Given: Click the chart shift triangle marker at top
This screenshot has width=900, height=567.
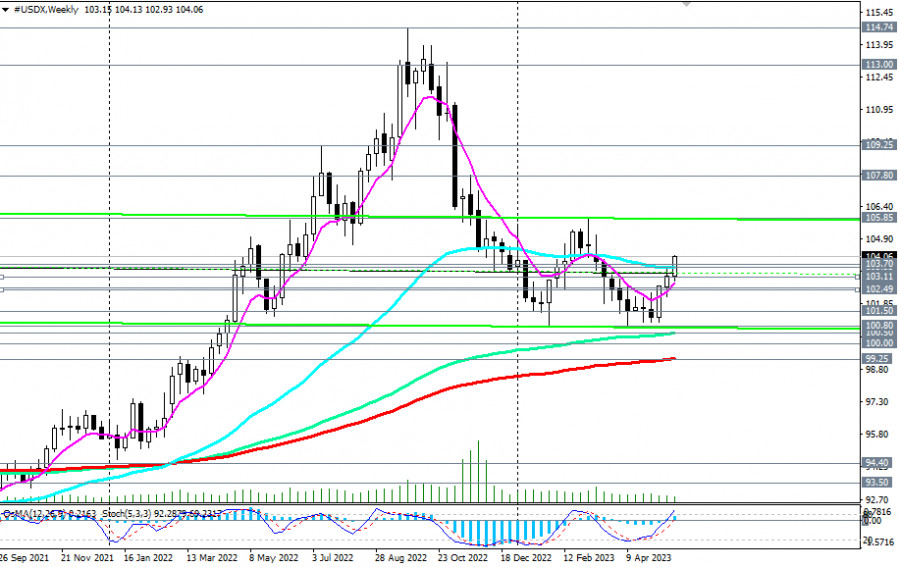Looking at the screenshot, I should (x=686, y=4).
